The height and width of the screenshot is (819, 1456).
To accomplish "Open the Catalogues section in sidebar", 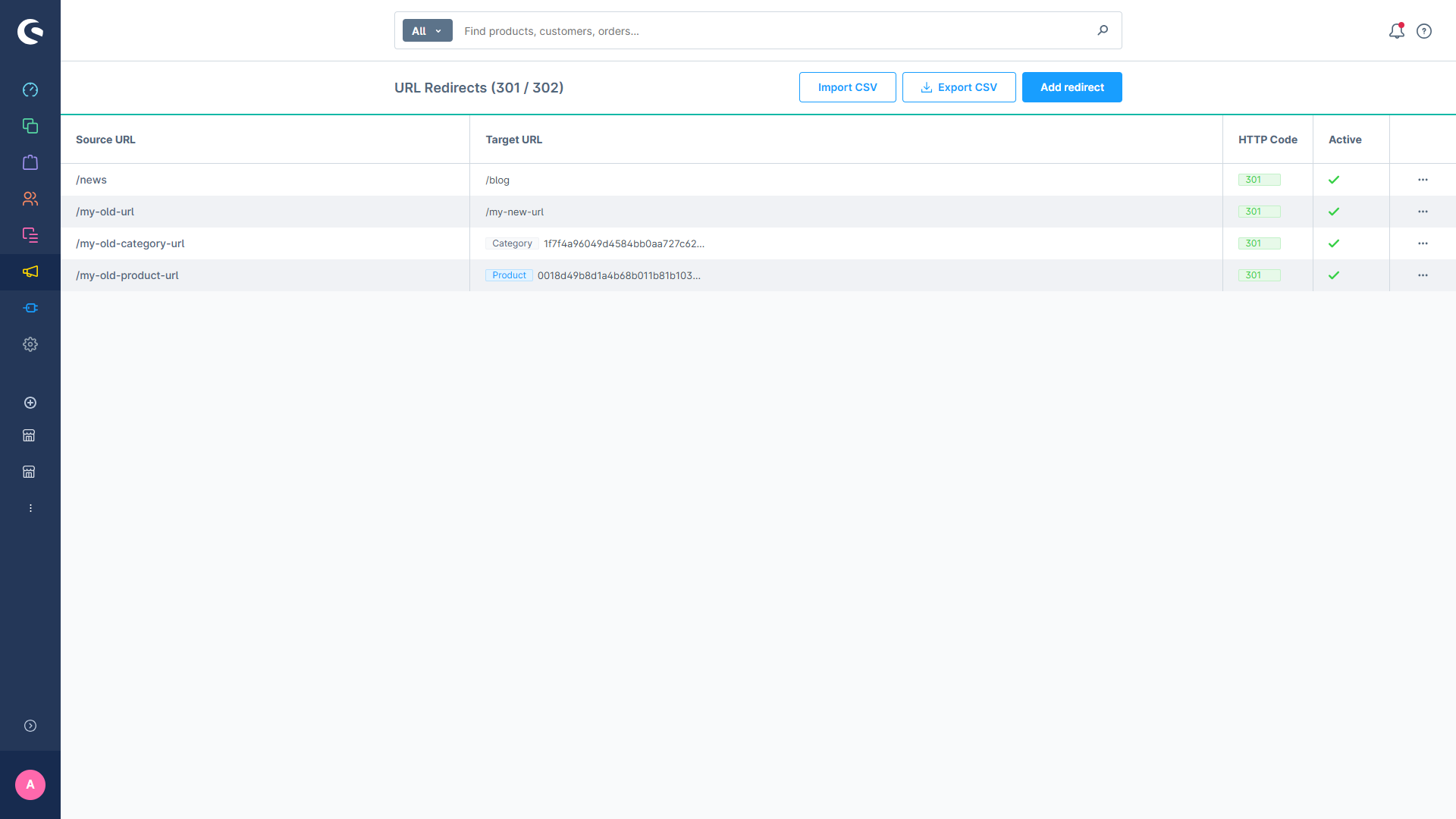I will [30, 126].
